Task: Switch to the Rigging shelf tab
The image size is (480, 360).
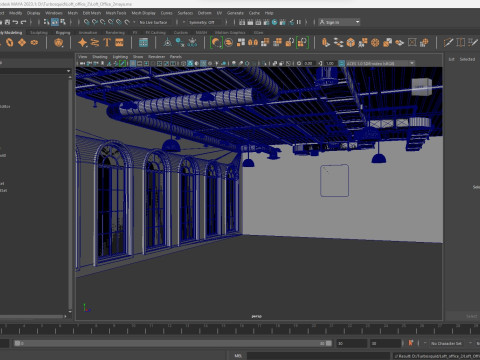Action: [63, 33]
